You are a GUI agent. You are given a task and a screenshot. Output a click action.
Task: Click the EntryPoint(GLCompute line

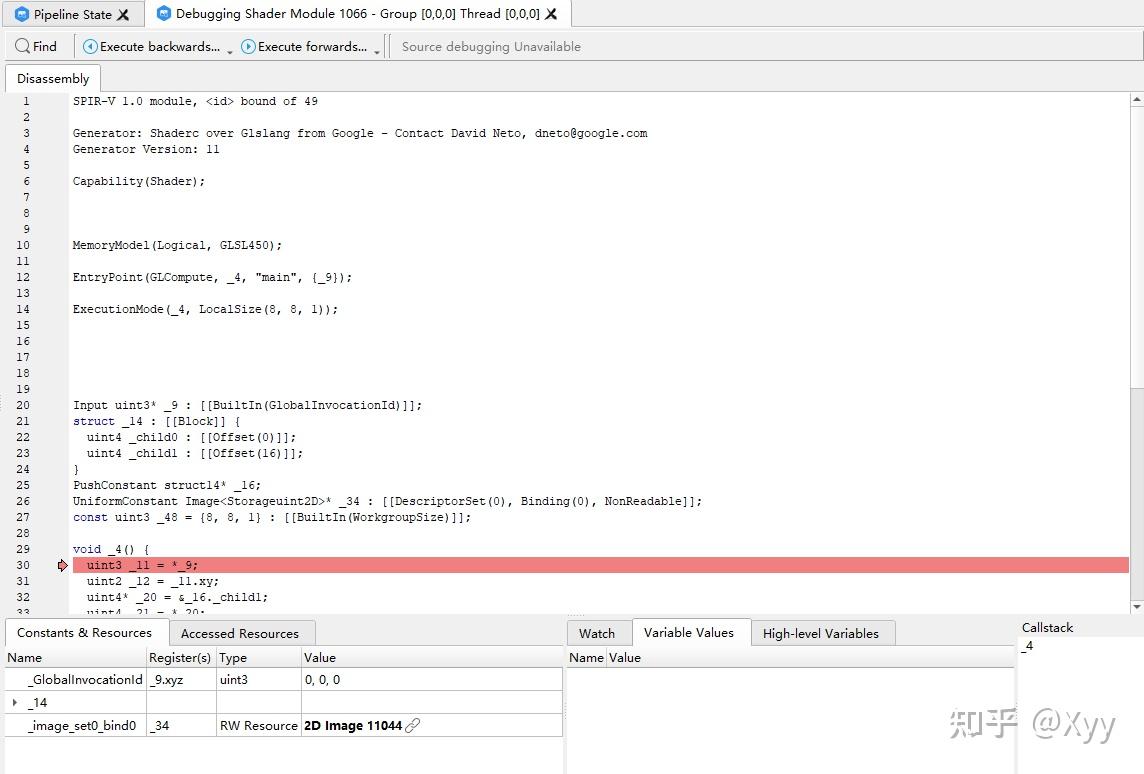click(212, 277)
